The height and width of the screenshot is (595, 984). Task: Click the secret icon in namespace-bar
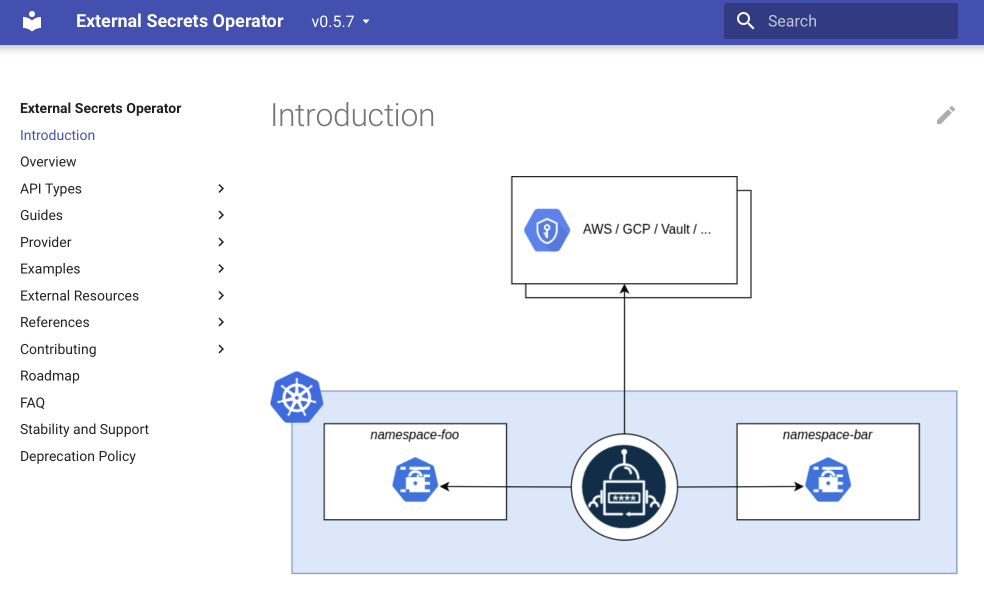(x=828, y=481)
